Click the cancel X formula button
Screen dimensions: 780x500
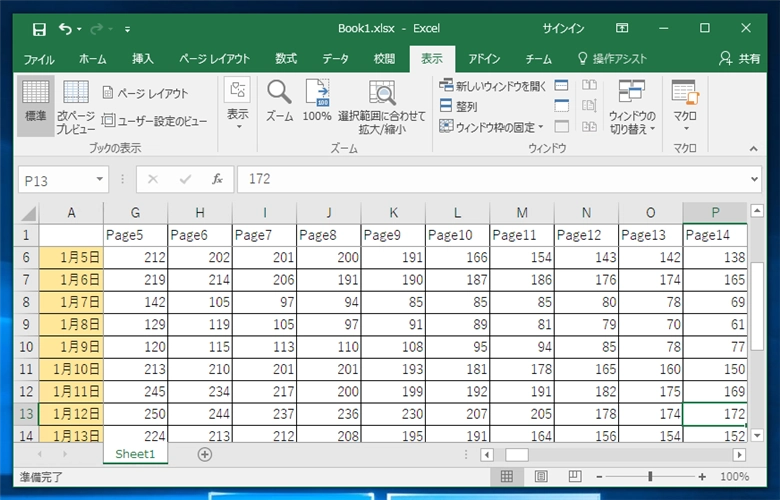(153, 179)
